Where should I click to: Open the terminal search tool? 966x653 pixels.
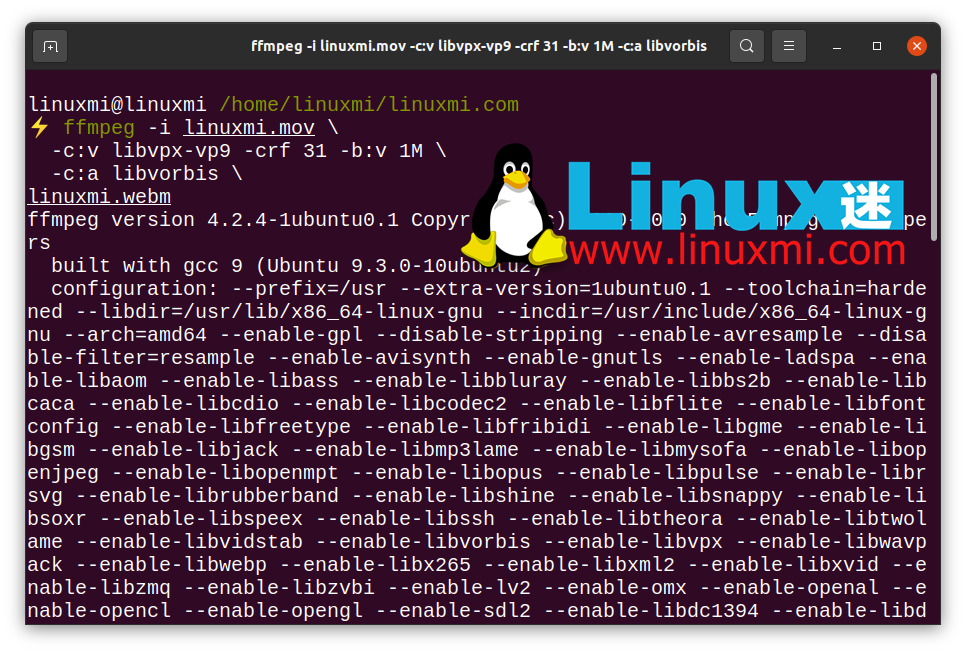[x=746, y=46]
